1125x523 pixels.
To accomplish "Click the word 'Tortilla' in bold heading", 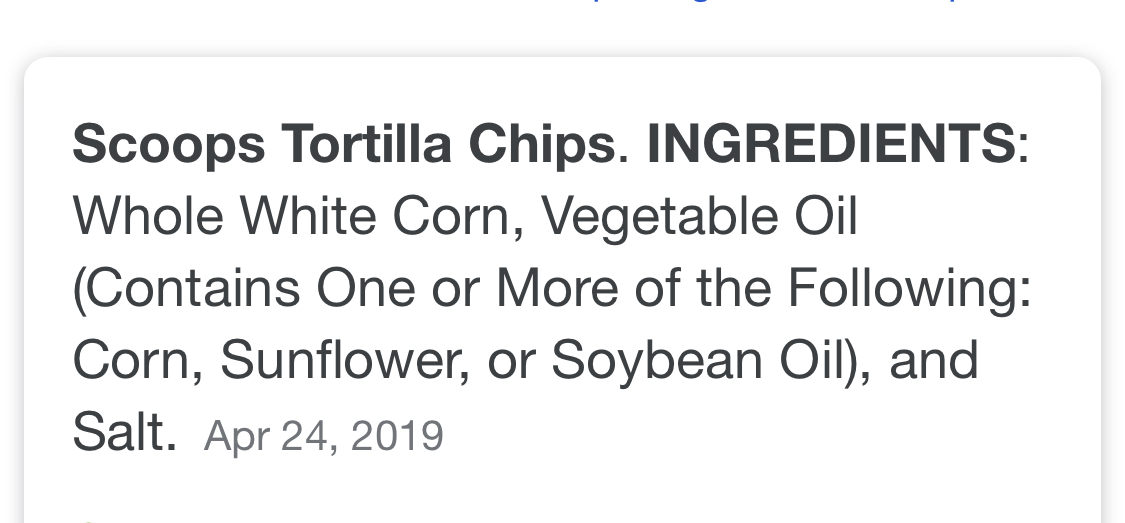I will [x=366, y=143].
